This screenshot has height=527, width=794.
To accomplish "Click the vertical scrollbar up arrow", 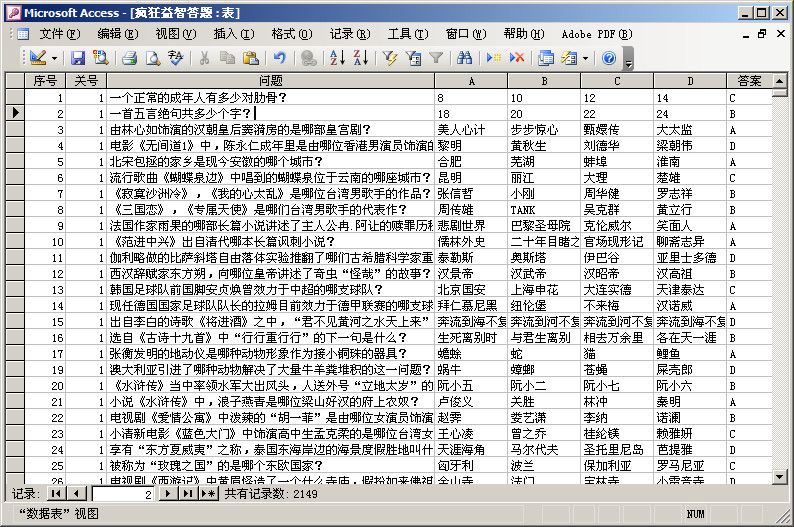I will tap(780, 81).
